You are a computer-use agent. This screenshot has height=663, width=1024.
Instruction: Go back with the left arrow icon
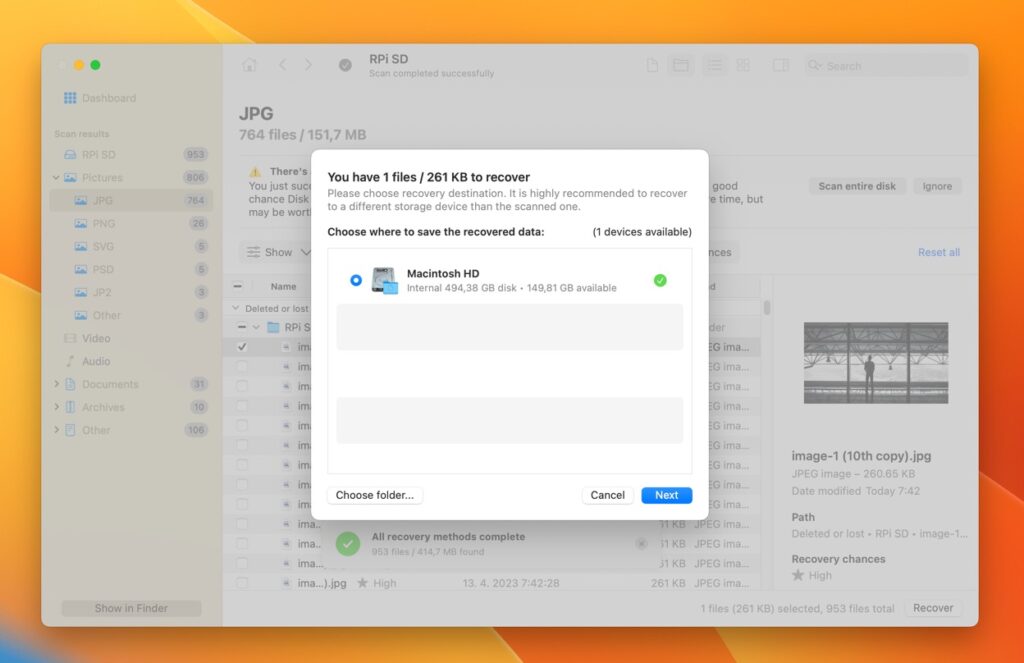(x=282, y=65)
